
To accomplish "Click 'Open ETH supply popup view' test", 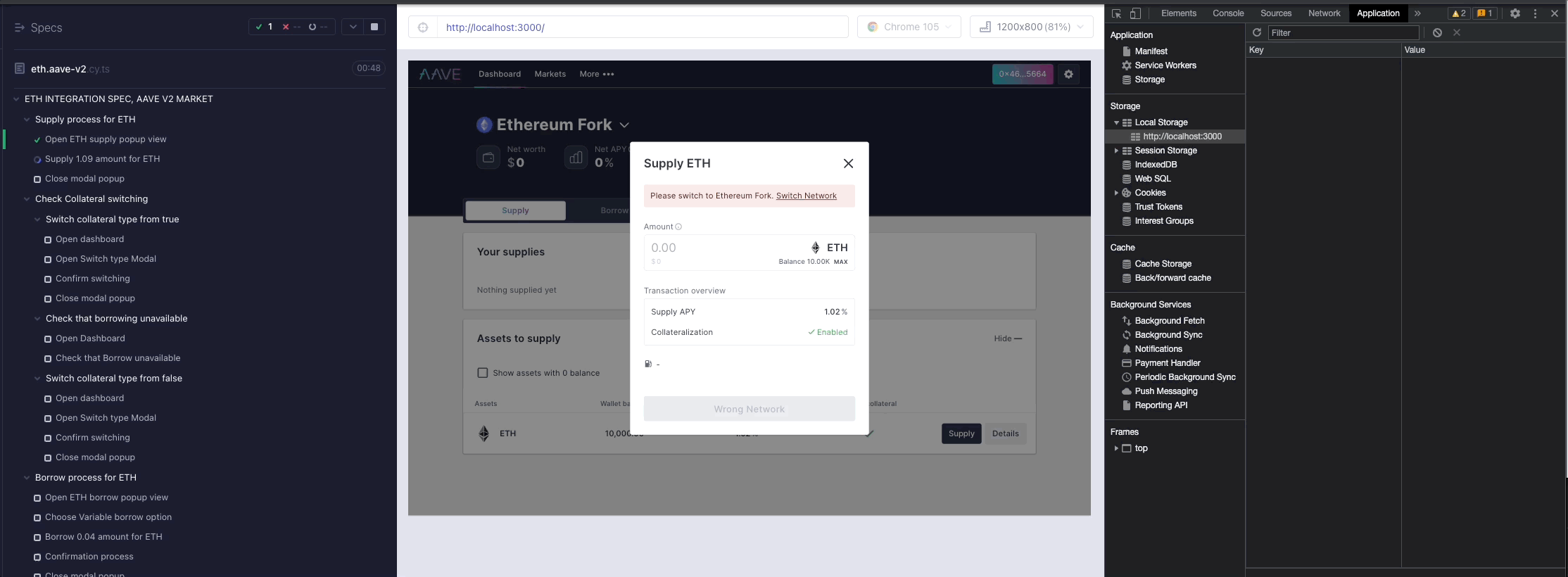I will coord(106,139).
